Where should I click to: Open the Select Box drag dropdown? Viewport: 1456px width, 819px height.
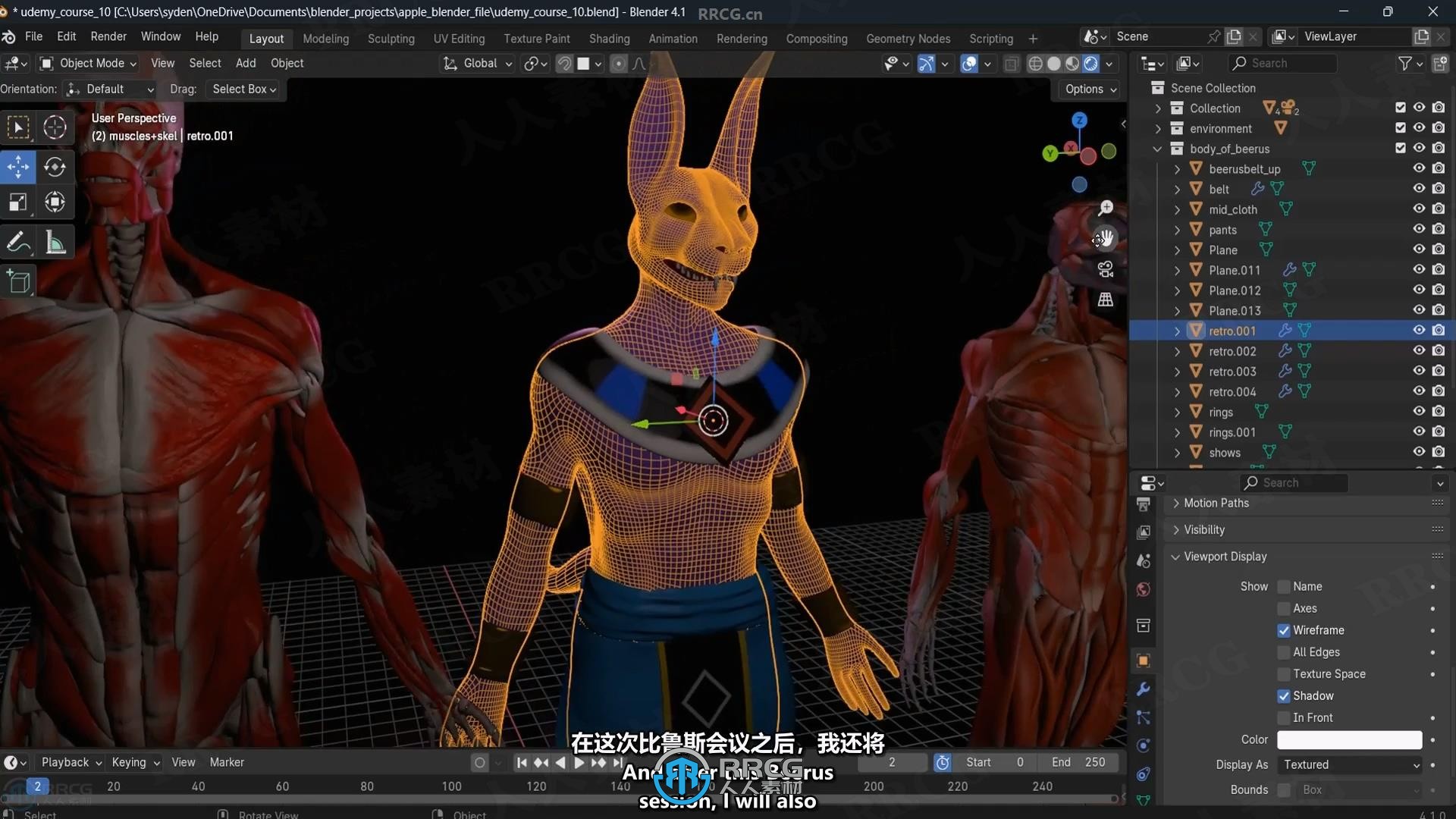pyautogui.click(x=244, y=89)
